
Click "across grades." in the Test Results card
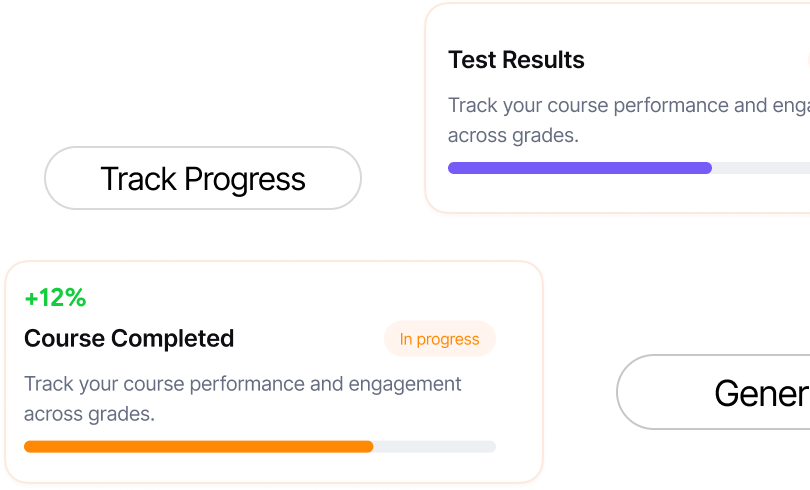tap(513, 135)
